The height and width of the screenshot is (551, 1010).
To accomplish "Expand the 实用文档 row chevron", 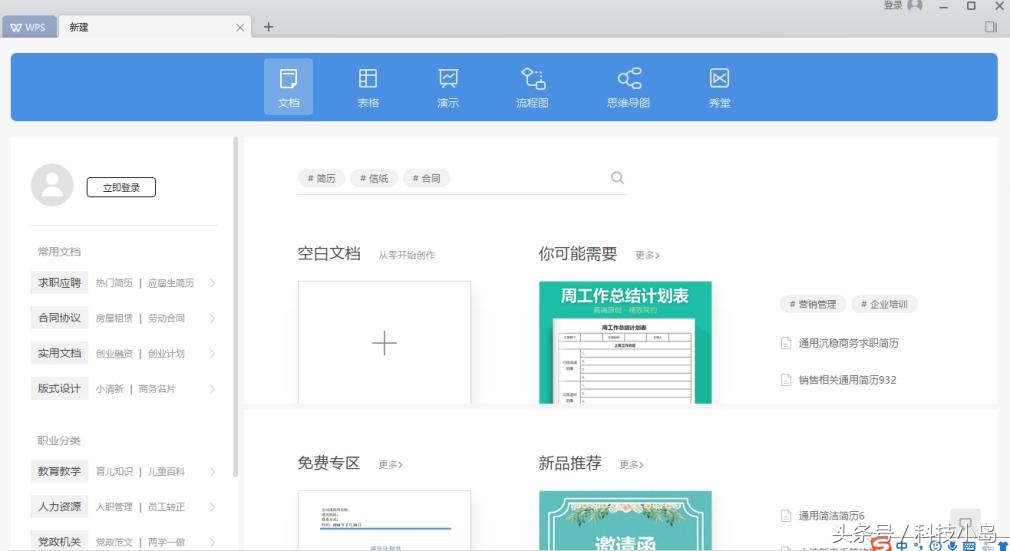I will (213, 354).
